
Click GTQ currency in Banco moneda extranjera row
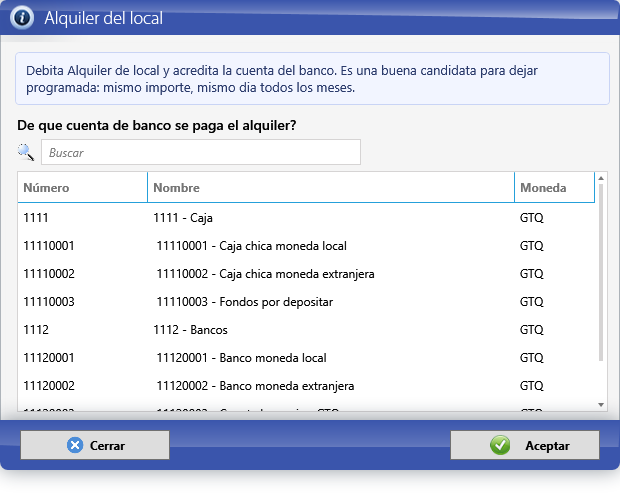[x=532, y=386]
